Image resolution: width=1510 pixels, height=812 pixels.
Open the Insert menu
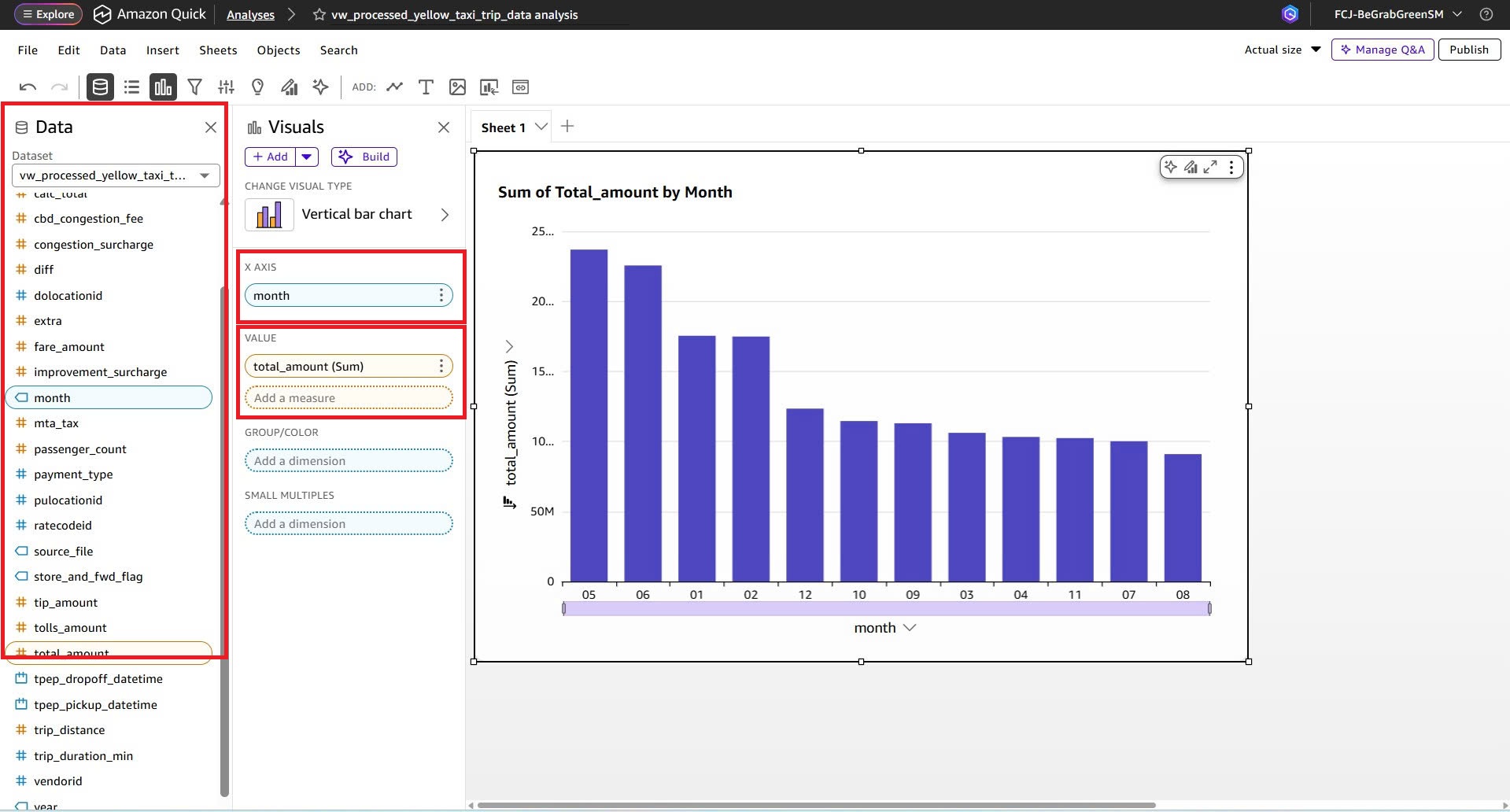162,50
